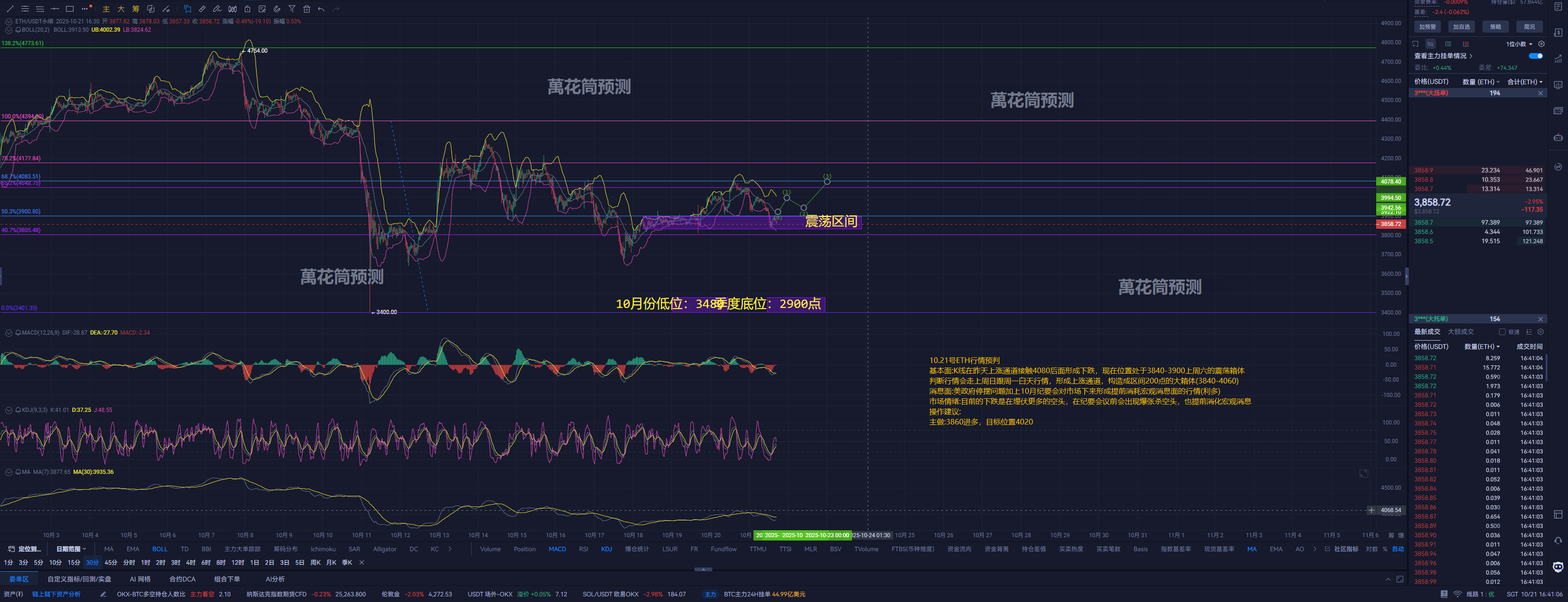The image size is (1568, 602).
Task: Toggle the 查看主力挂单情况 switch off
Action: coord(1535,56)
